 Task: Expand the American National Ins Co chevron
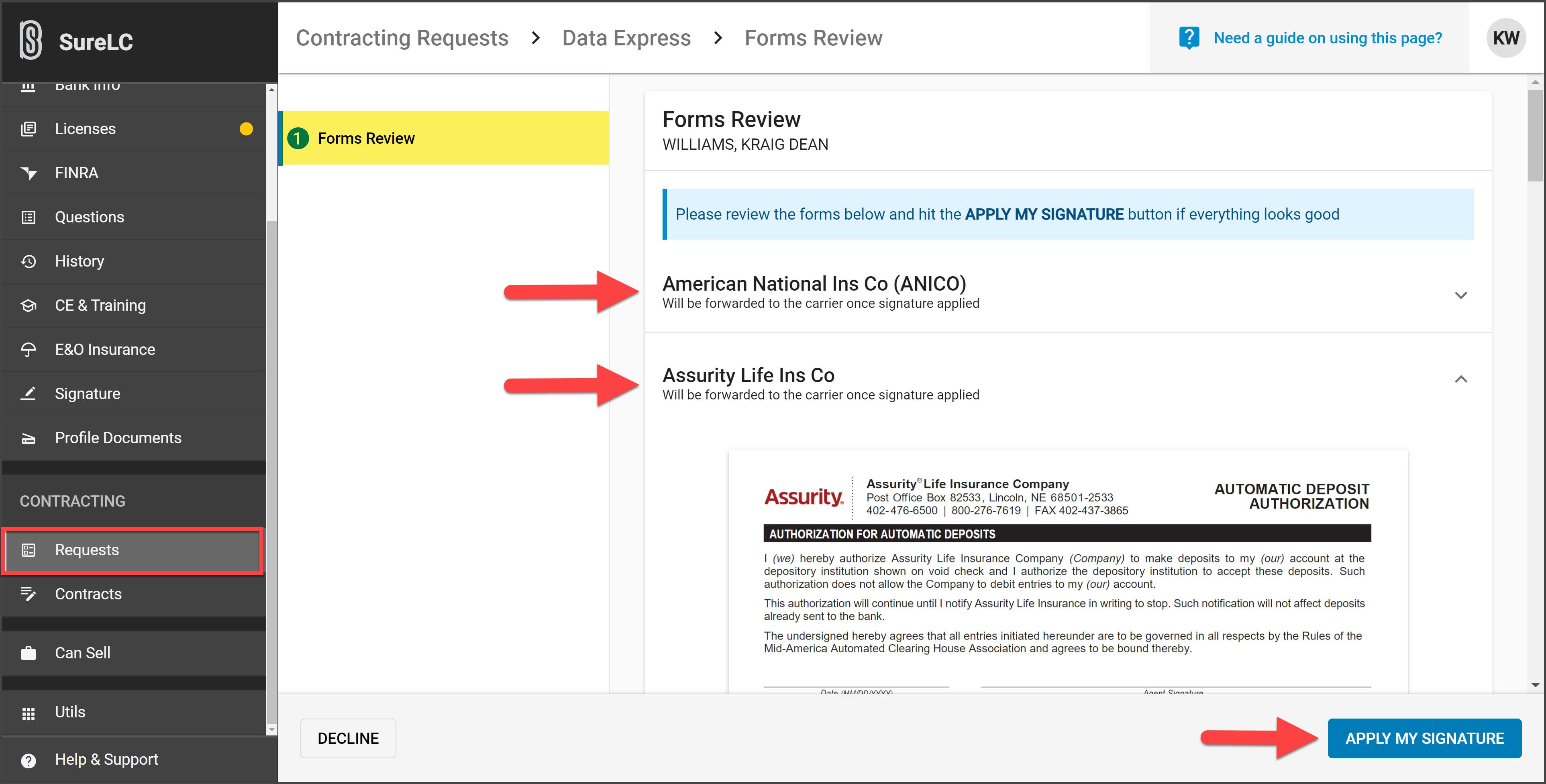(1460, 295)
